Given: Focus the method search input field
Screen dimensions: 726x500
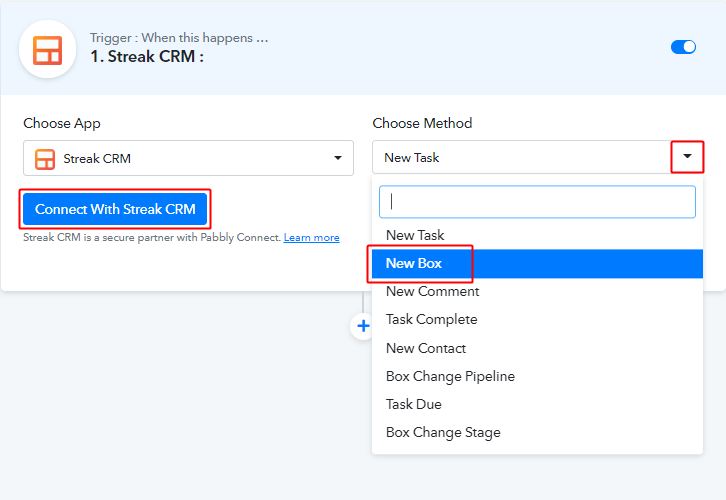Looking at the screenshot, I should [x=537, y=202].
